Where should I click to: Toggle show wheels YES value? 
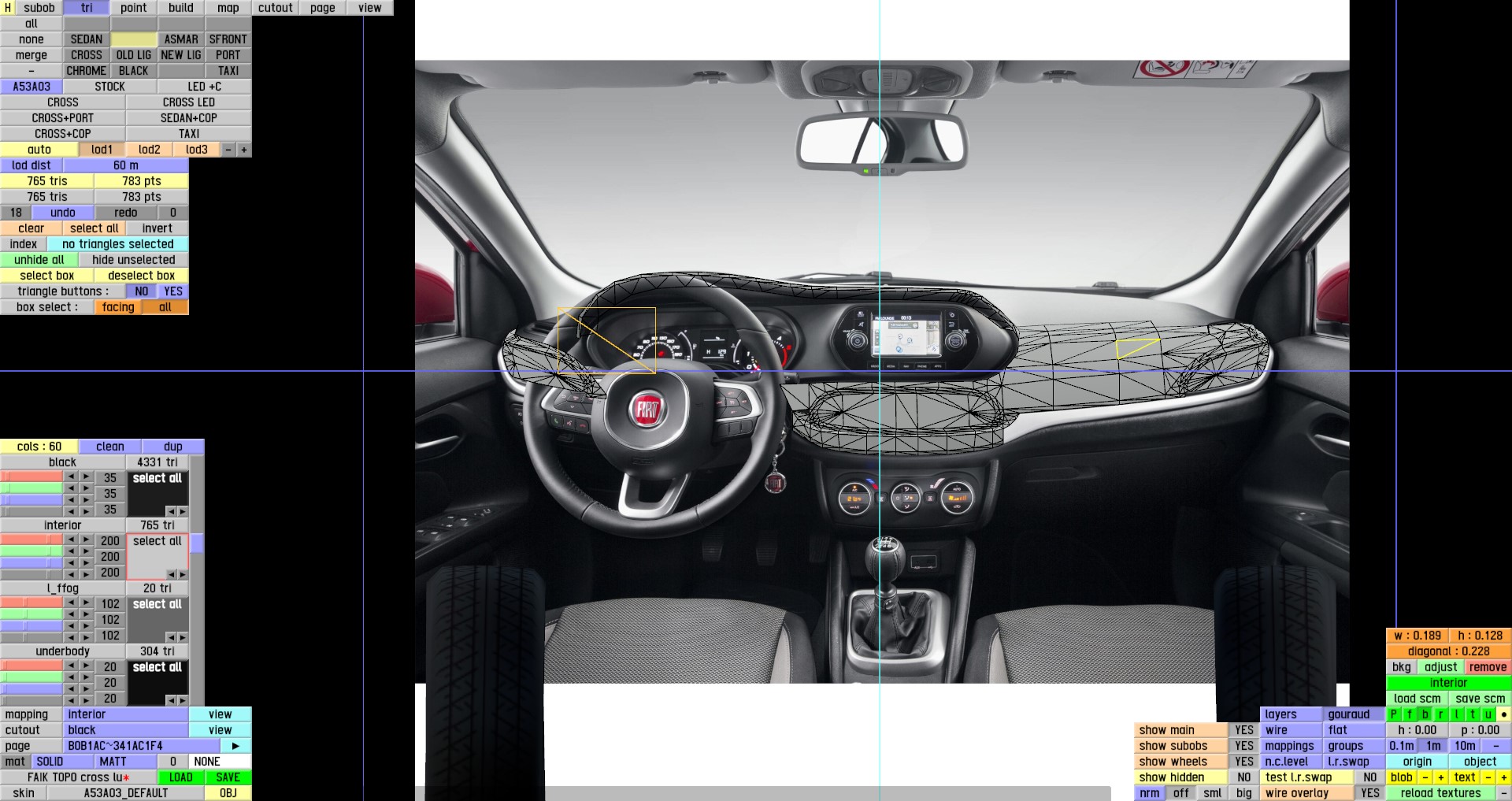point(1244,762)
